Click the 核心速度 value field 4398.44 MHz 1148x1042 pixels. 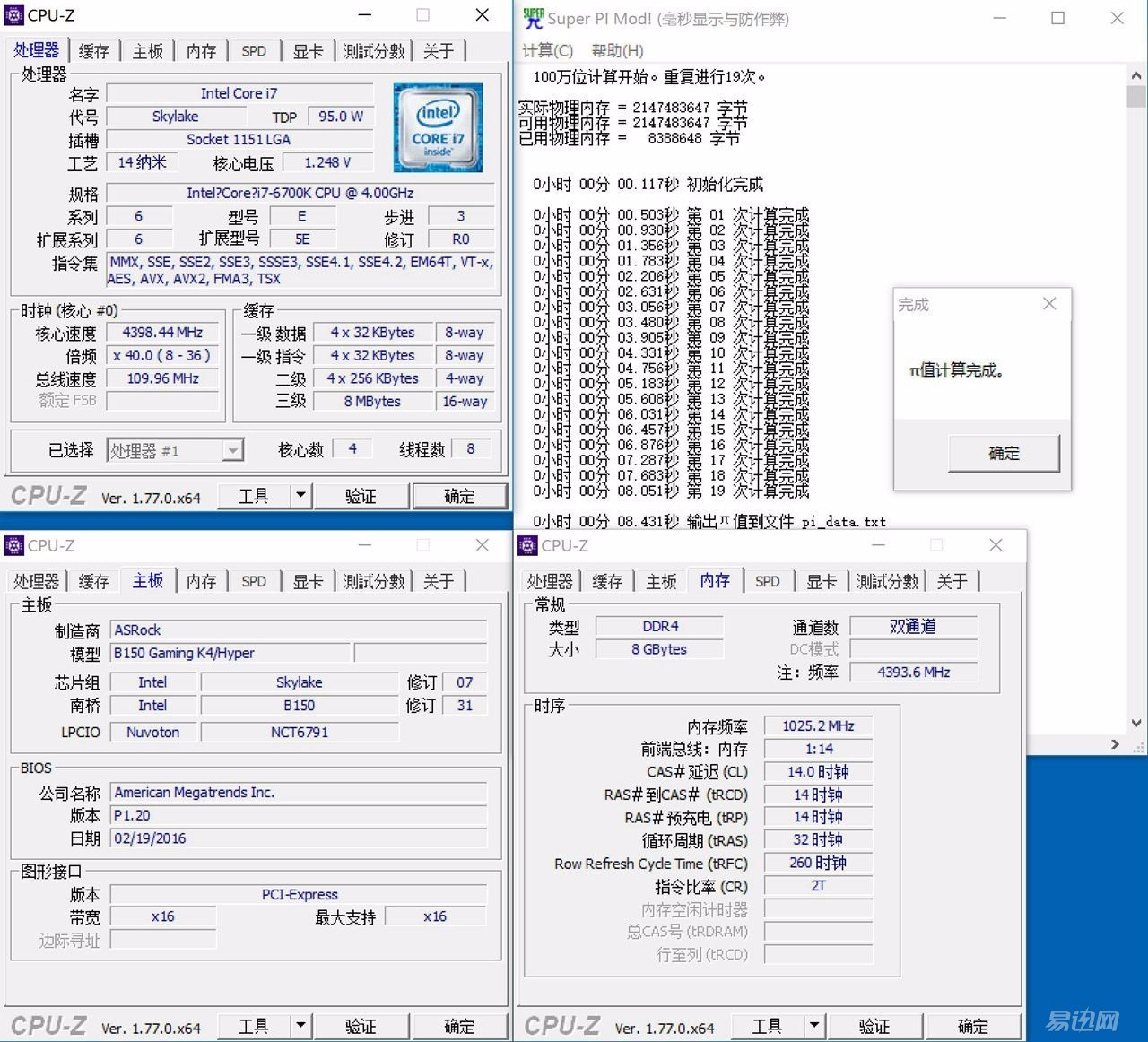coord(162,333)
